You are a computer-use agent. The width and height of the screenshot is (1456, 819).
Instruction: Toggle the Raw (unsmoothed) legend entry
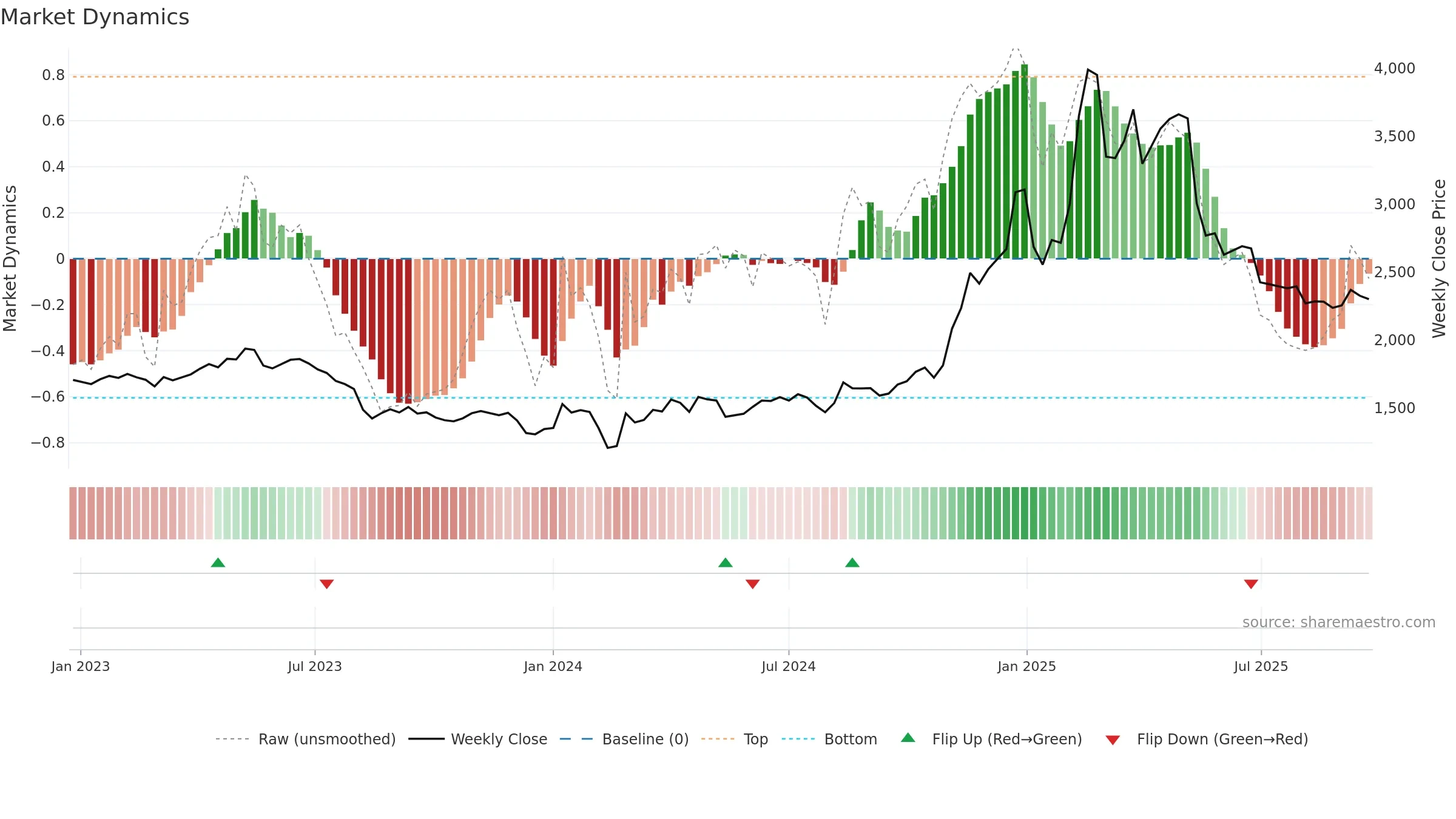point(306,739)
